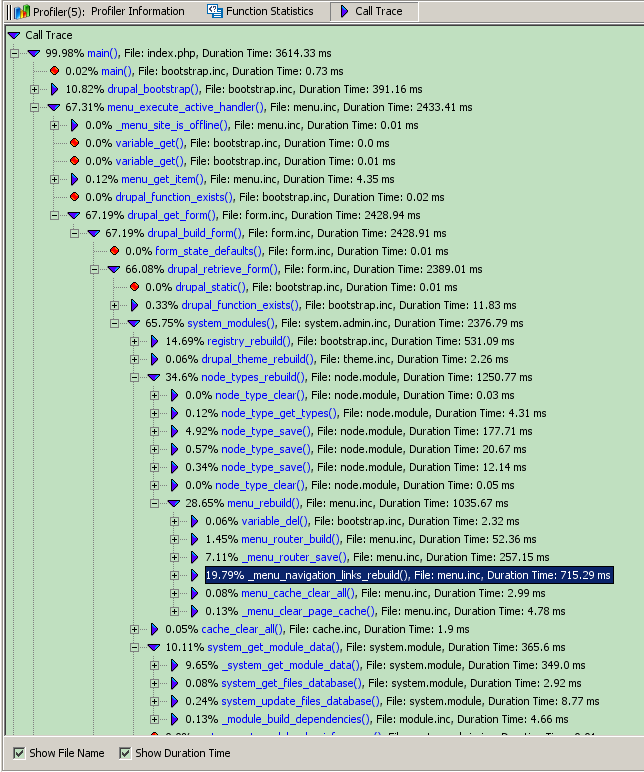Open the variable_get() link with 0.0 ms
The image size is (644, 772).
click(x=150, y=143)
